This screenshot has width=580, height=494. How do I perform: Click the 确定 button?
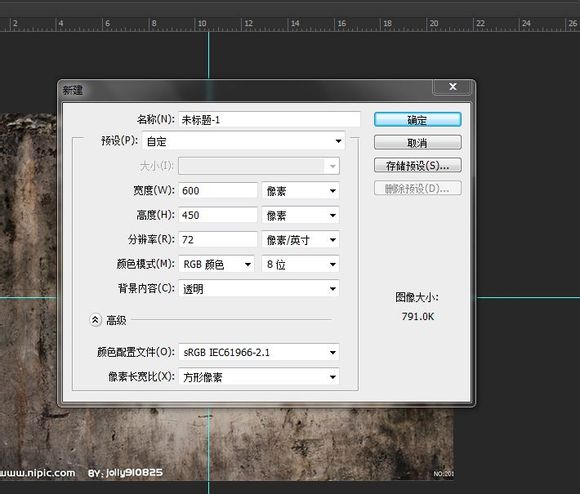[418, 120]
